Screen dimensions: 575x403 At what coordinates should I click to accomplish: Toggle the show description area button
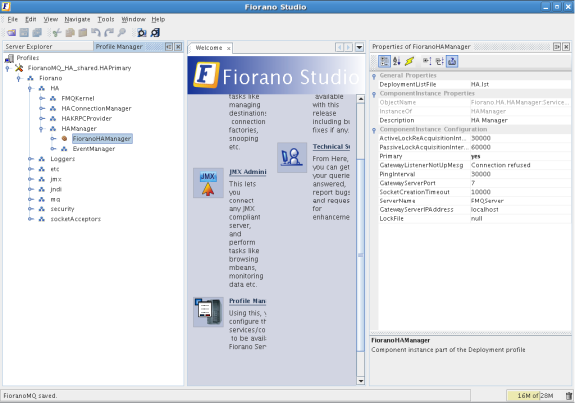(452, 61)
